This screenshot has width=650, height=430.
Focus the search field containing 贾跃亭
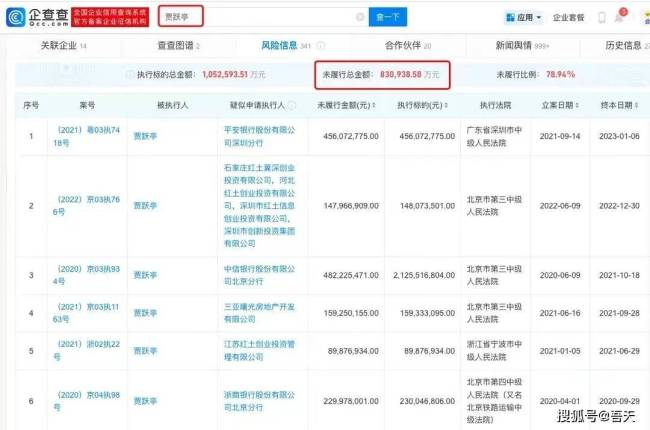click(x=263, y=17)
